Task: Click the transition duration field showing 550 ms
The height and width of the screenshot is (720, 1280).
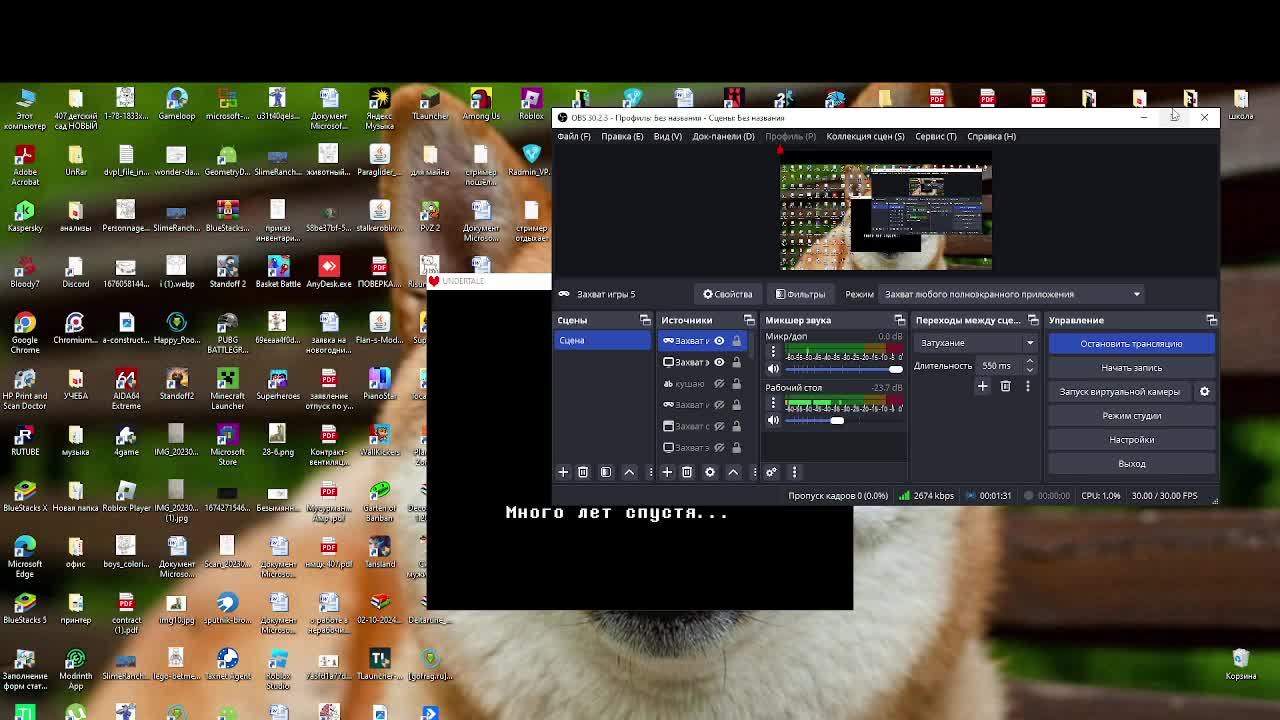Action: pyautogui.click(x=997, y=366)
